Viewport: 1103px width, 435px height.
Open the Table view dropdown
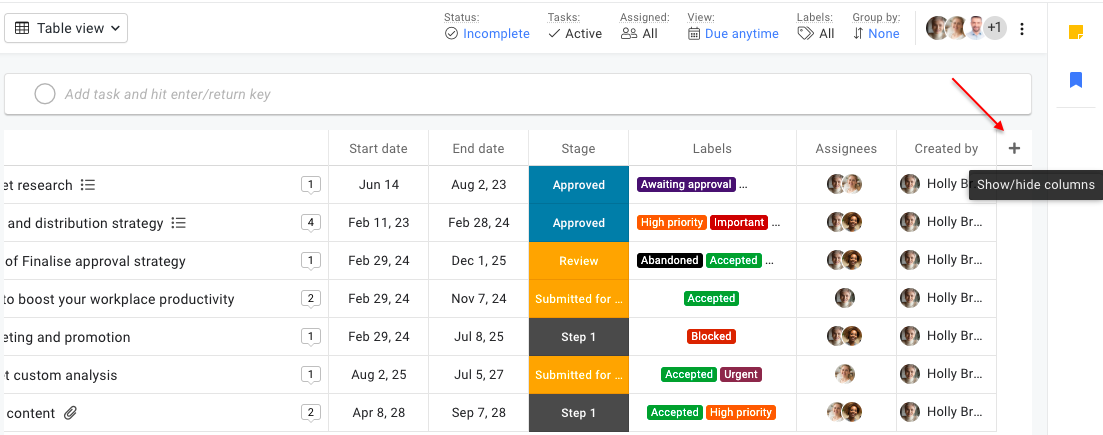pos(67,29)
